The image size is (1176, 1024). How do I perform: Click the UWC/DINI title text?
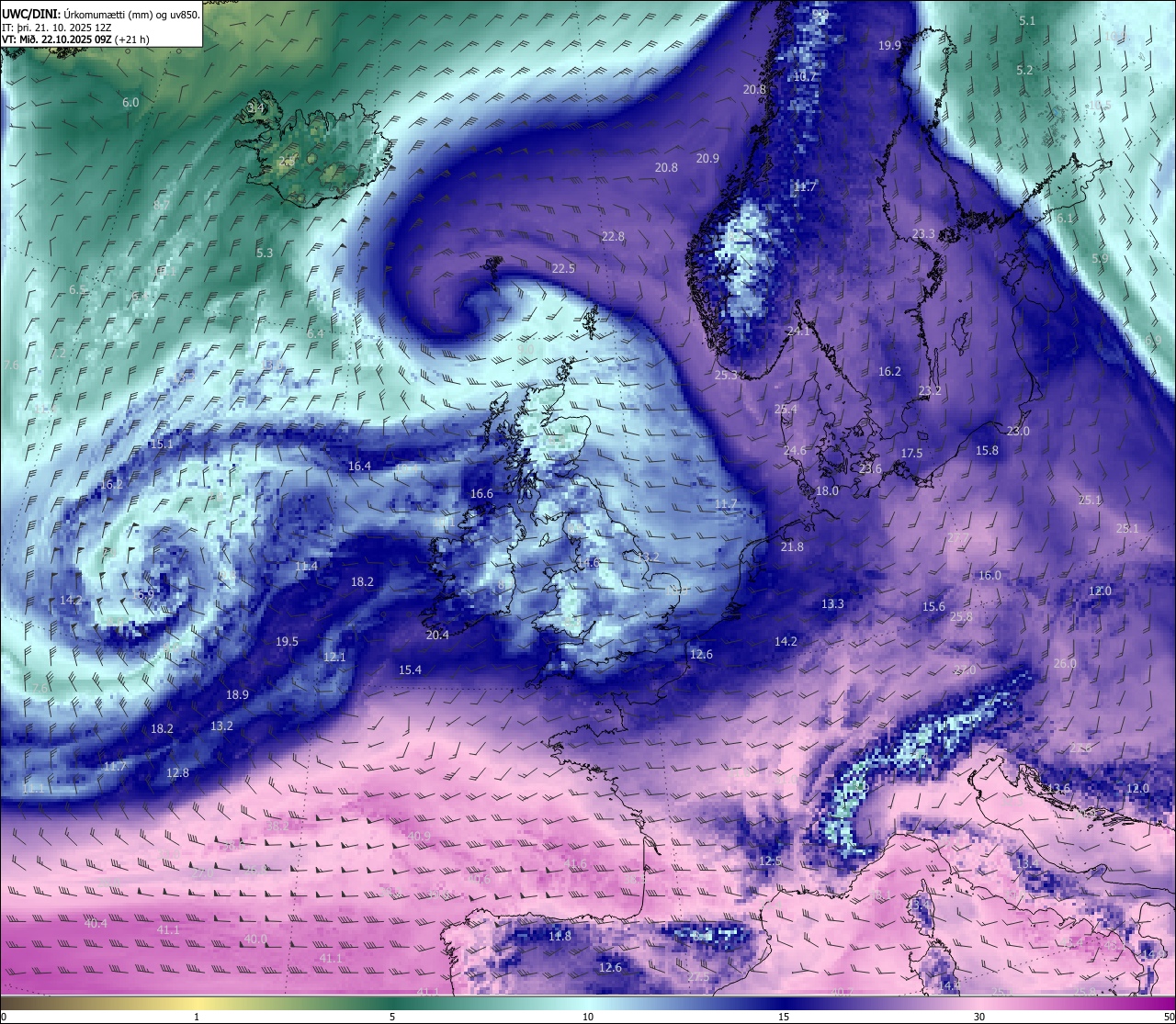[x=30, y=14]
